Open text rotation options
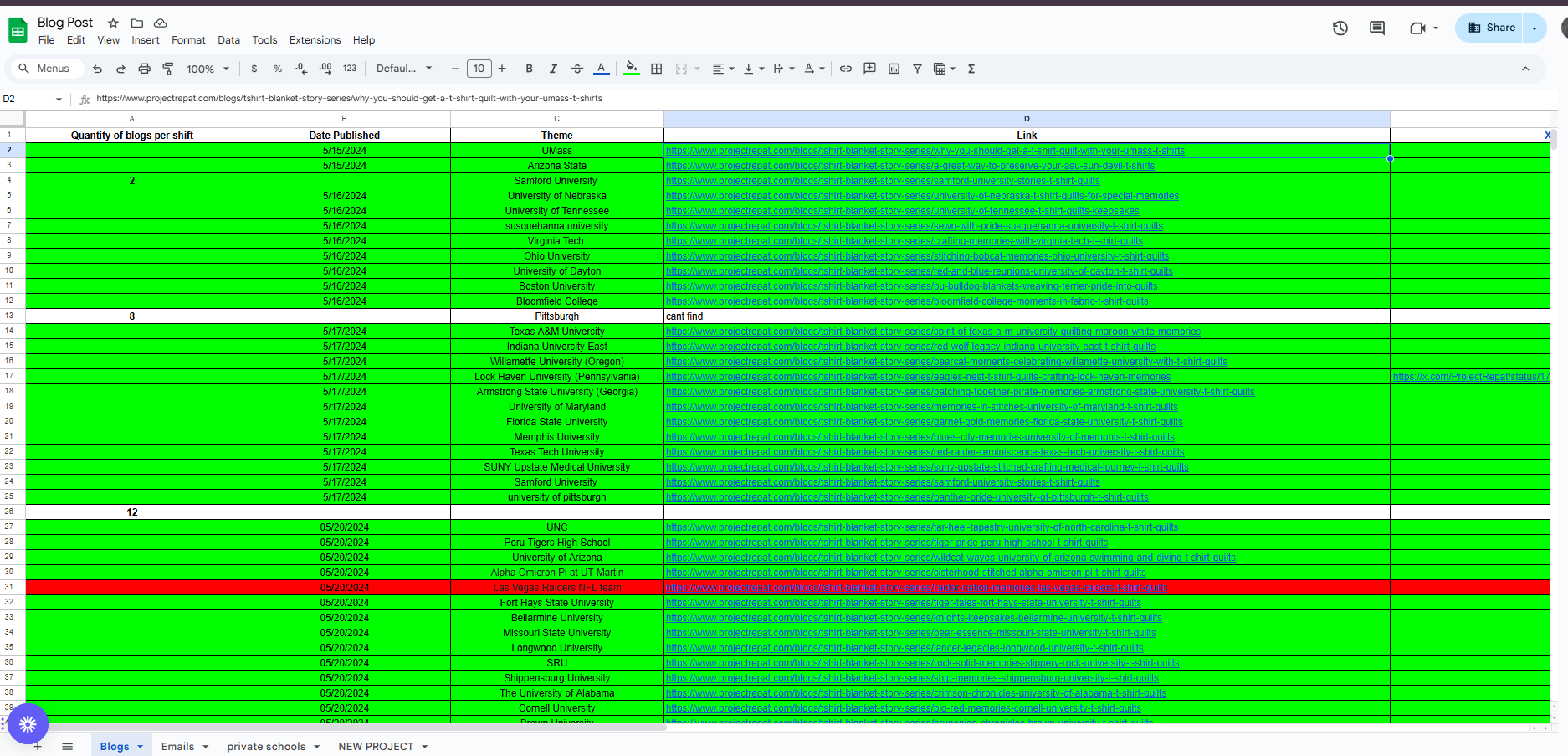Image resolution: width=1568 pixels, height=756 pixels. coord(814,69)
